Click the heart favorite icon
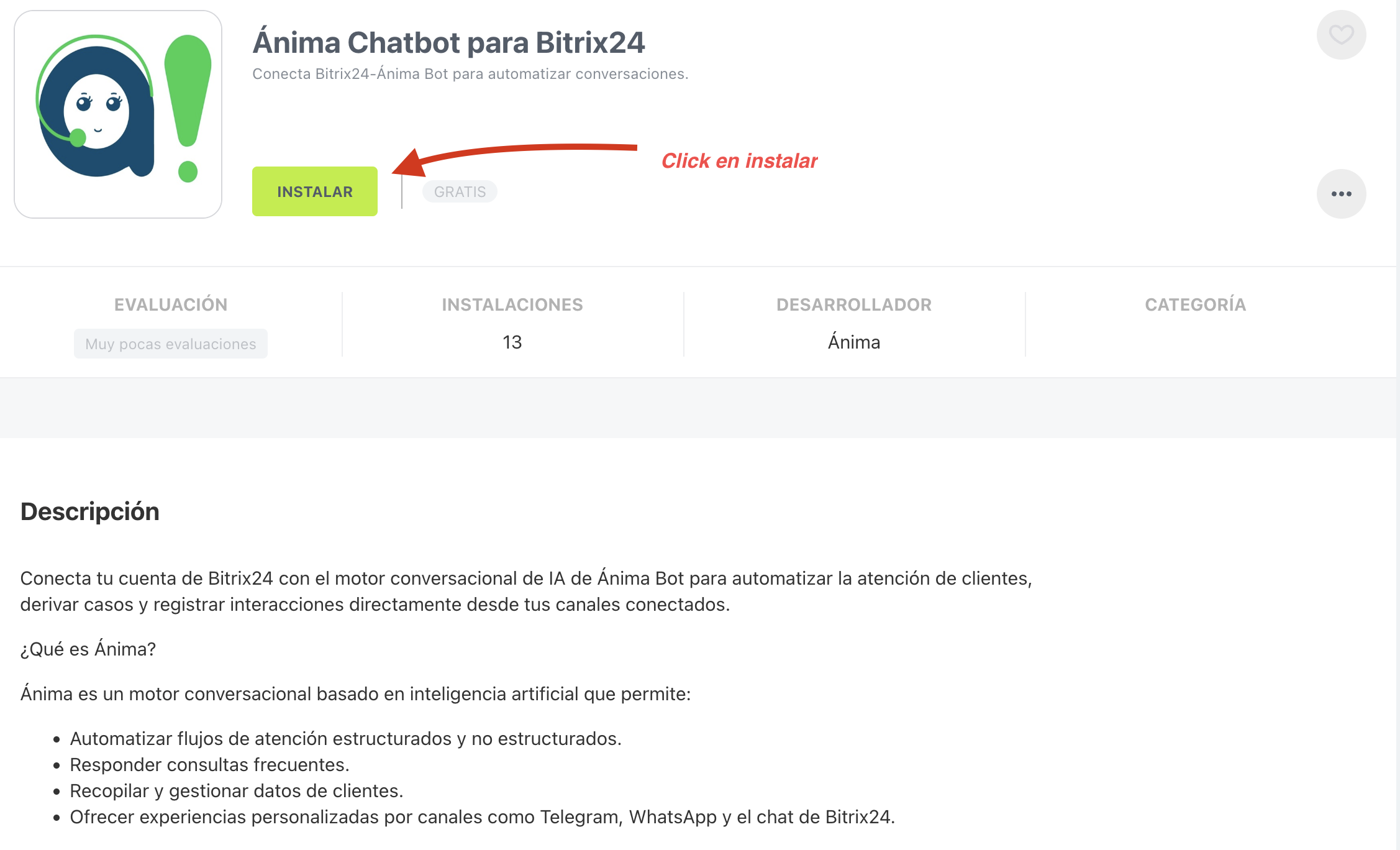Screen dimensions: 1400x850 coord(1341,35)
